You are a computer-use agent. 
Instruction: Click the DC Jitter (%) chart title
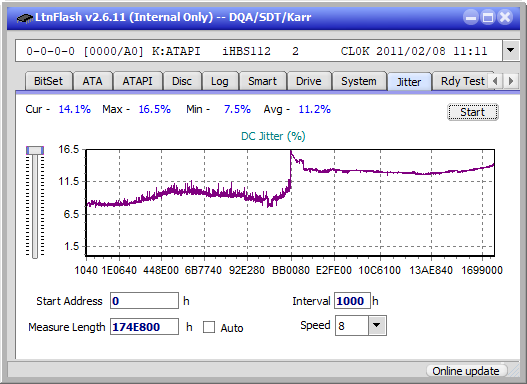(x=273, y=136)
